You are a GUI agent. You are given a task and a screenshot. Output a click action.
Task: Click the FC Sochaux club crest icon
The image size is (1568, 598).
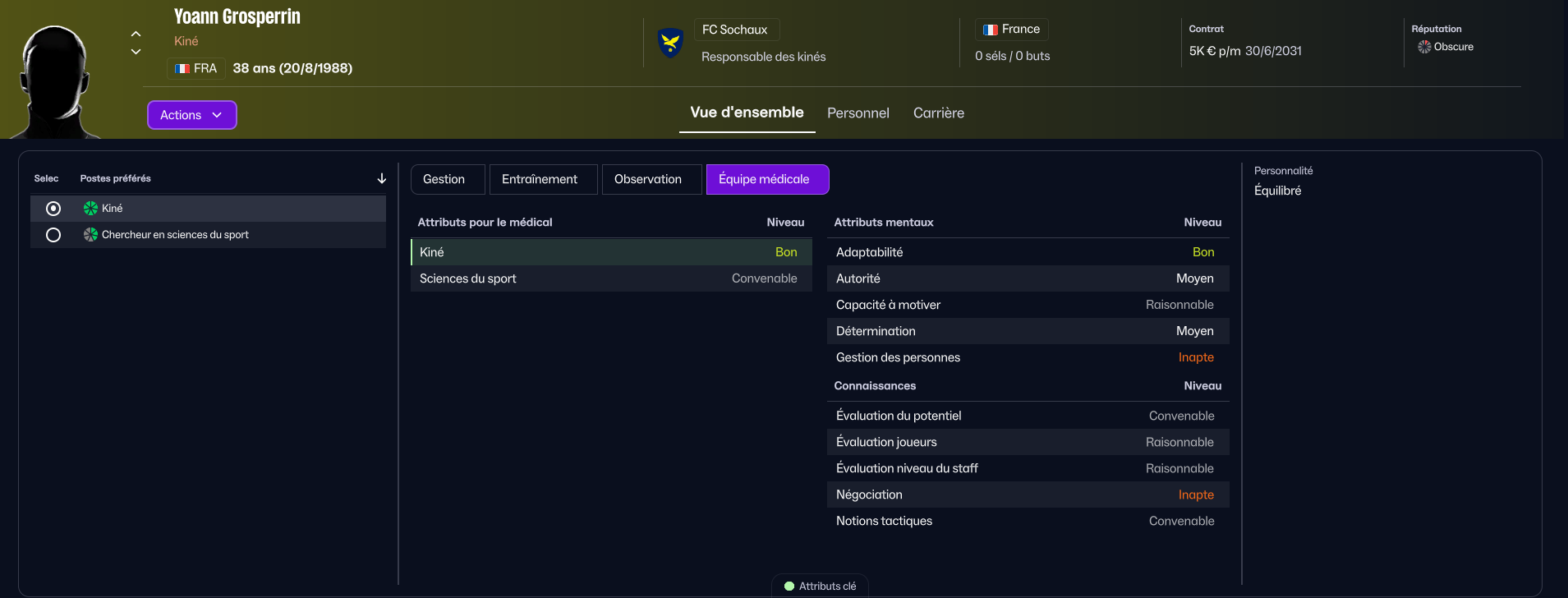(670, 42)
